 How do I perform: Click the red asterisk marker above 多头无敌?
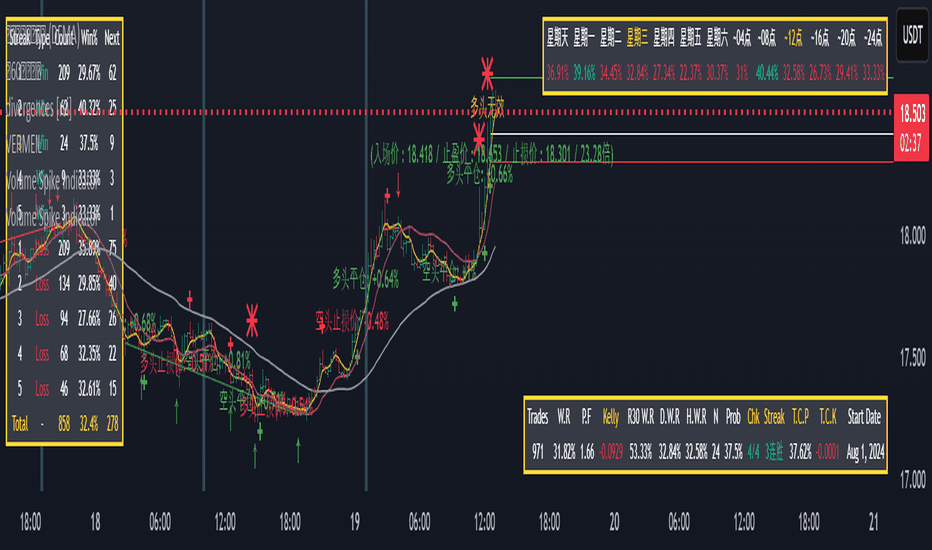pyautogui.click(x=487, y=74)
